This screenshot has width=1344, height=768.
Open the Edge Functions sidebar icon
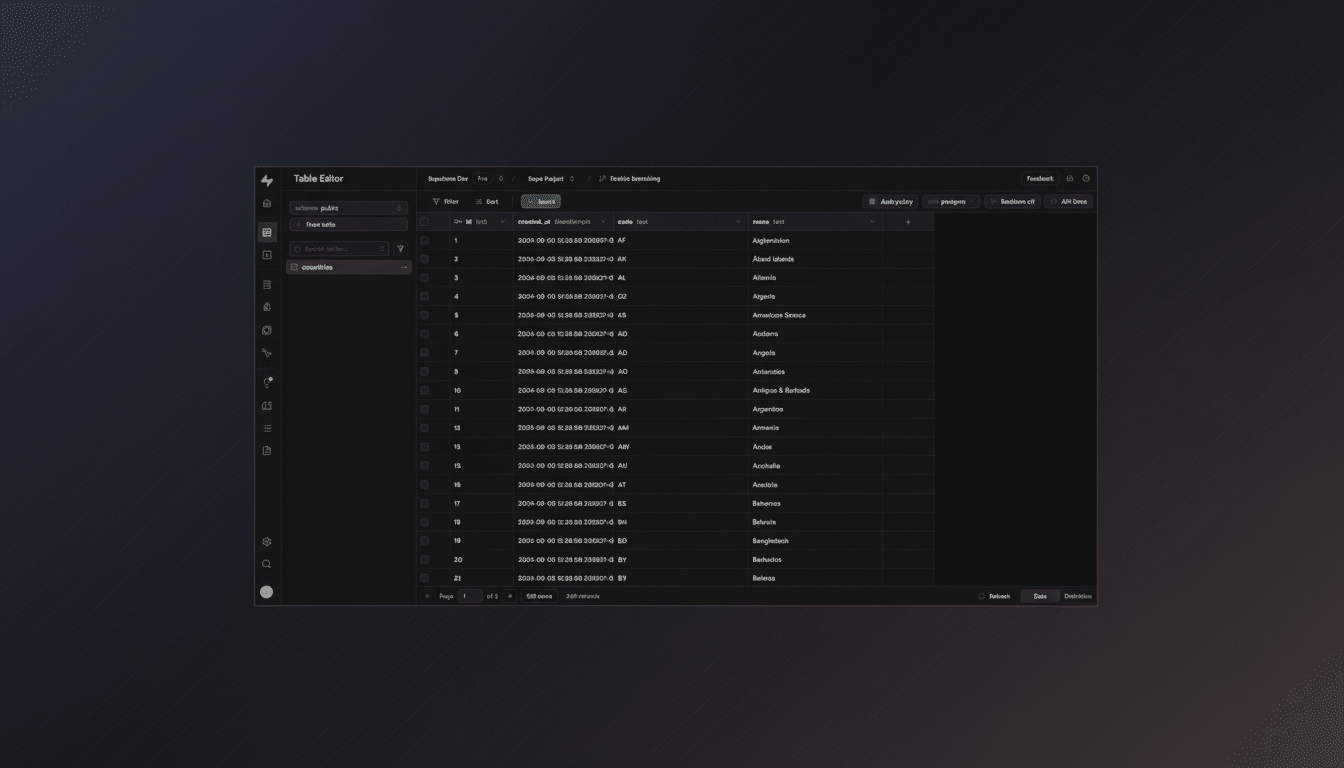click(266, 352)
